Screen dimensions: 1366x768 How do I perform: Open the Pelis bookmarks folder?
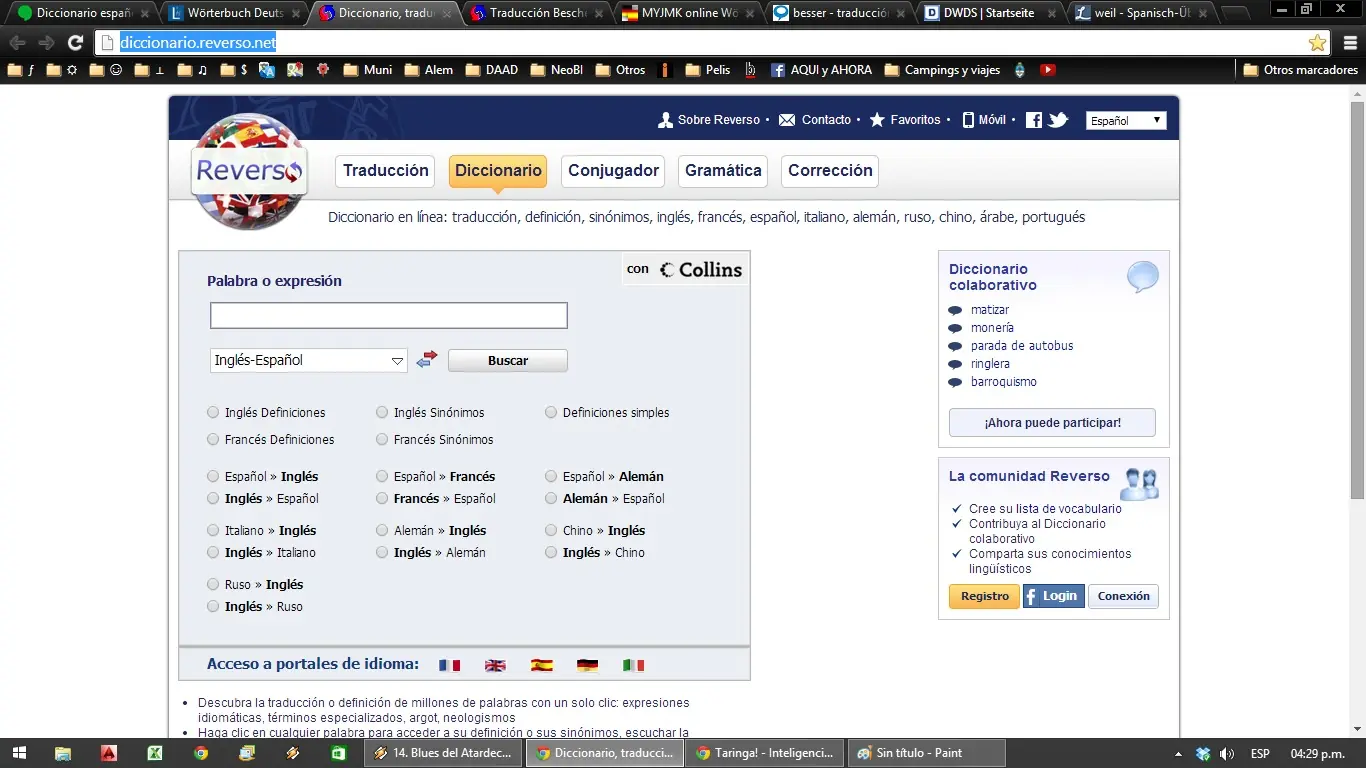click(708, 70)
